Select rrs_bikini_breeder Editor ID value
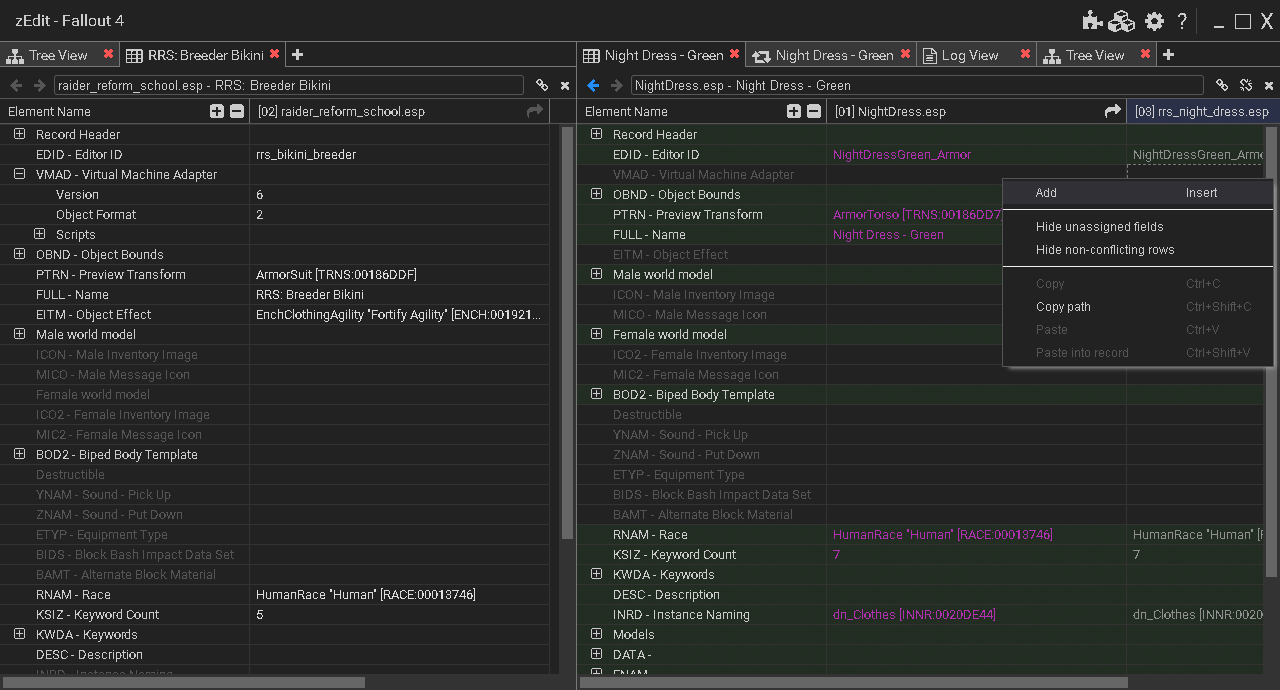The image size is (1280, 690). (306, 154)
